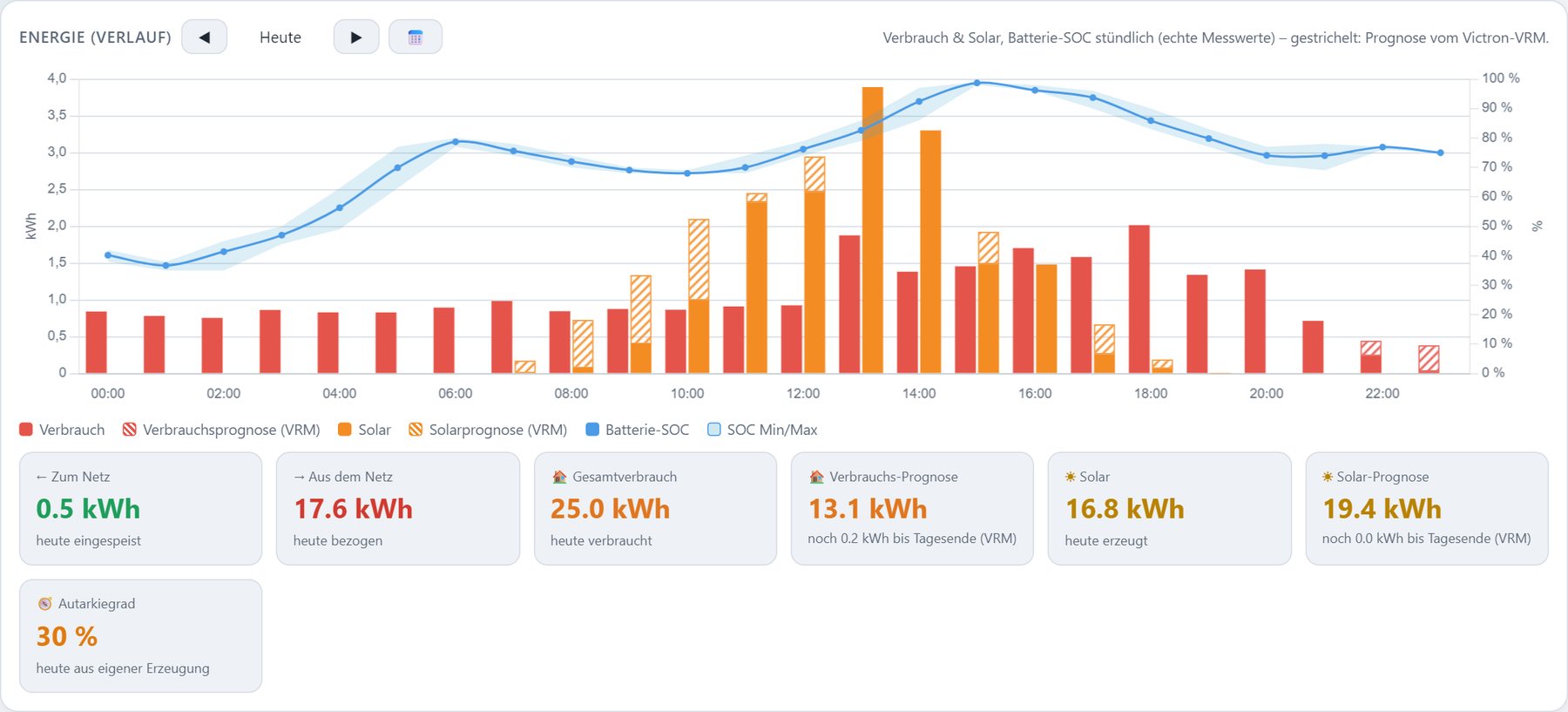Toggle Solarprognose (VRM) legend entry
Image resolution: width=1568 pixels, height=712 pixels.
[x=488, y=430]
